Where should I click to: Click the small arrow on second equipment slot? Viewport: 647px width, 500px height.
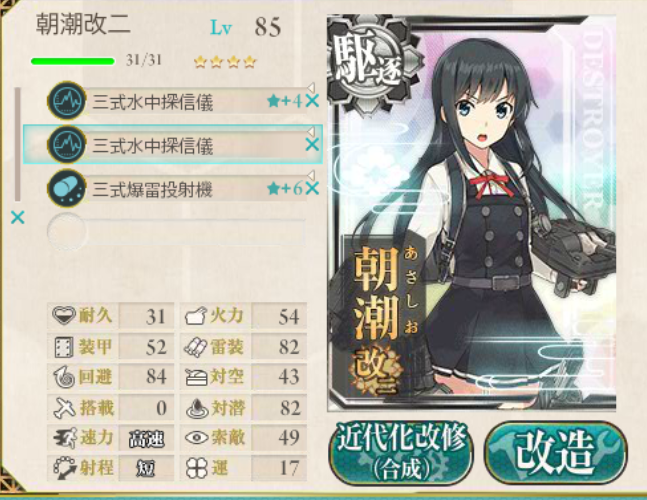tap(311, 132)
